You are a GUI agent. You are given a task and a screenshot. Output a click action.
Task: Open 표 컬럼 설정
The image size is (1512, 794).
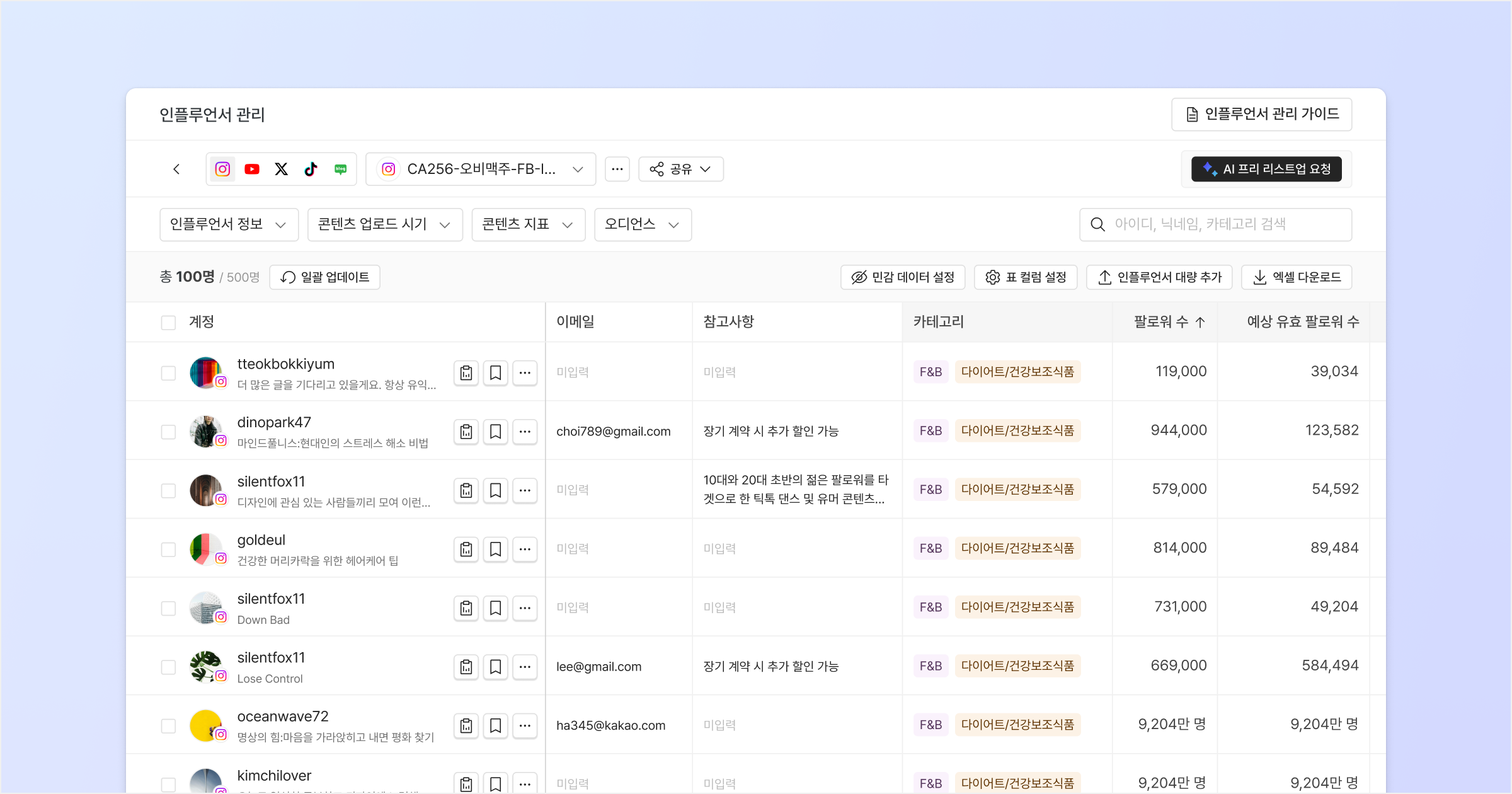pyautogui.click(x=1026, y=277)
